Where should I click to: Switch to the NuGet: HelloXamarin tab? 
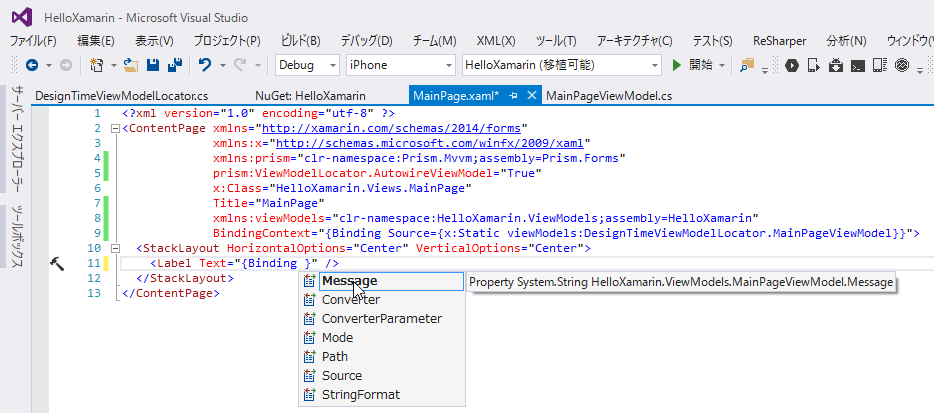coord(310,95)
